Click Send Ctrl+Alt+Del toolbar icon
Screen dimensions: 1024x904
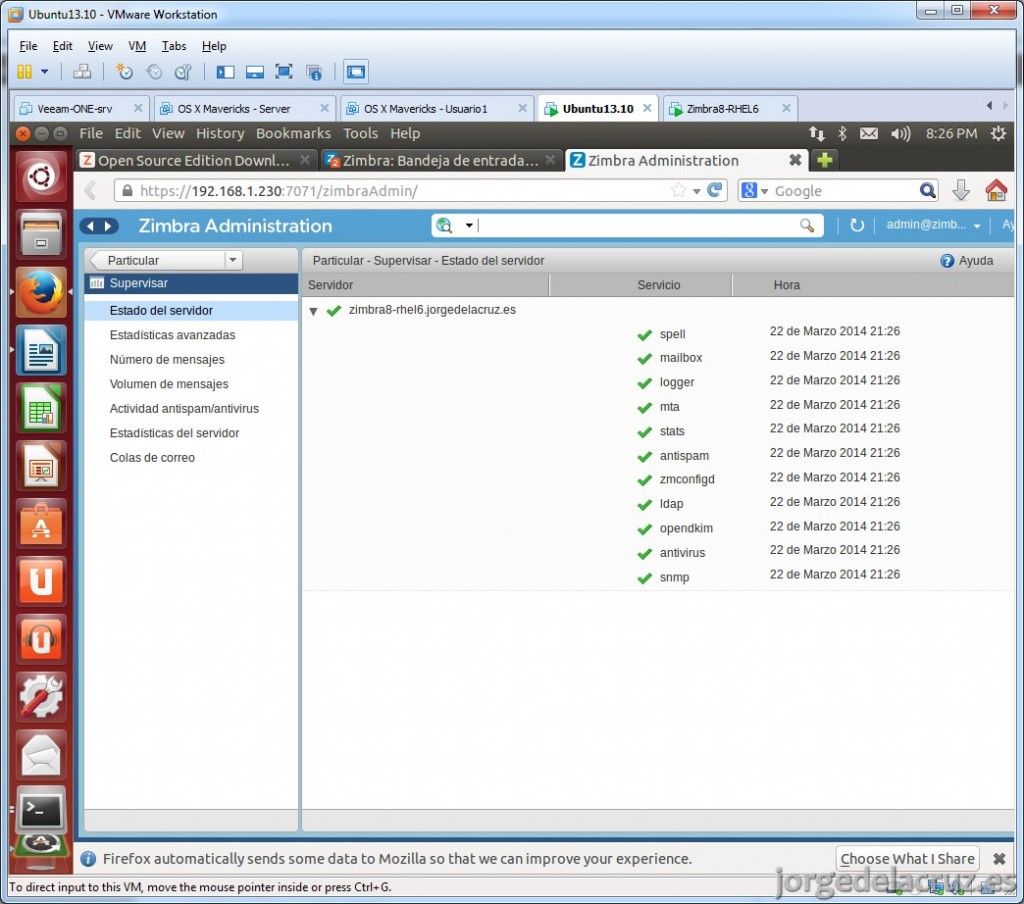point(82,72)
